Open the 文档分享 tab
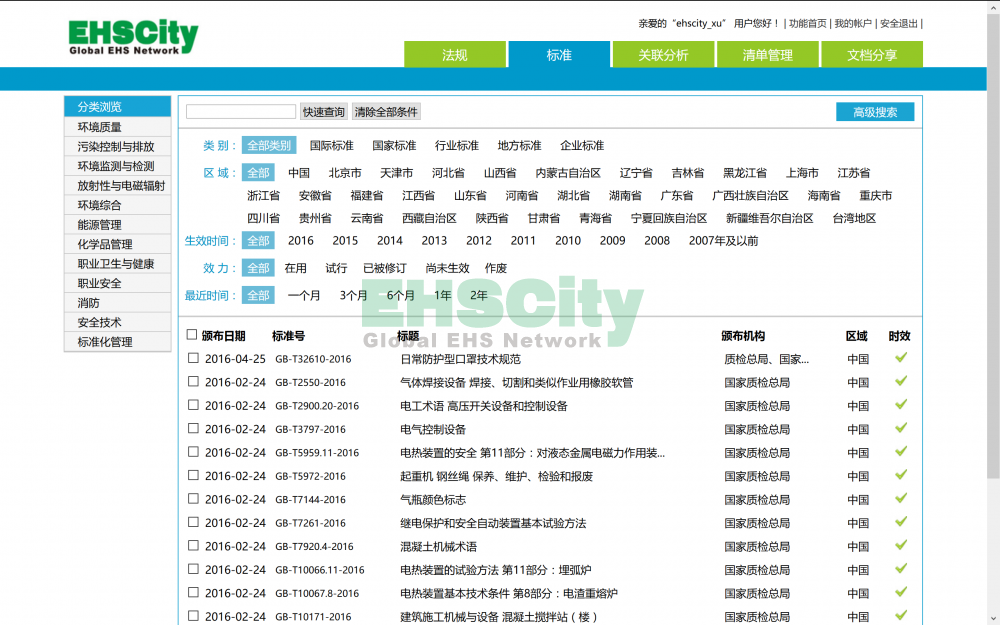This screenshot has width=1000, height=625. [871, 55]
